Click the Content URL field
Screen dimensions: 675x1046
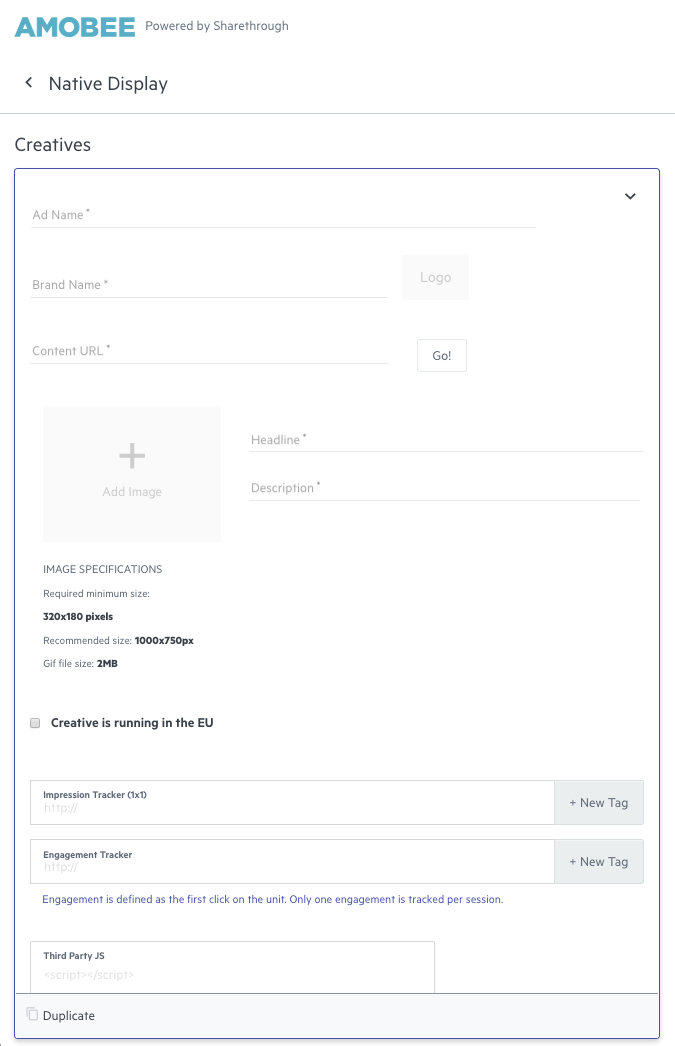click(209, 351)
